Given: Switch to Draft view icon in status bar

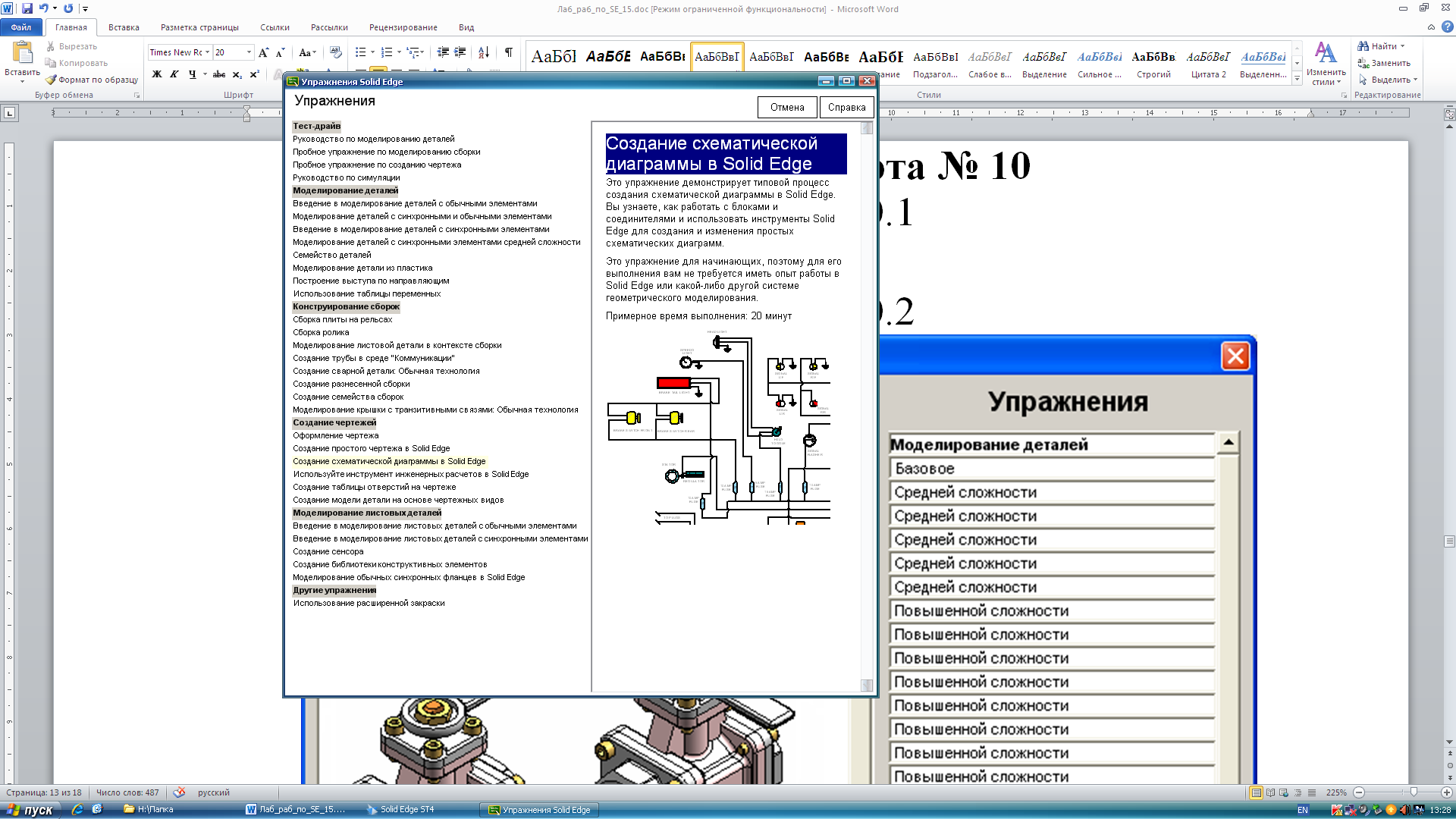Looking at the screenshot, I should (x=1312, y=792).
